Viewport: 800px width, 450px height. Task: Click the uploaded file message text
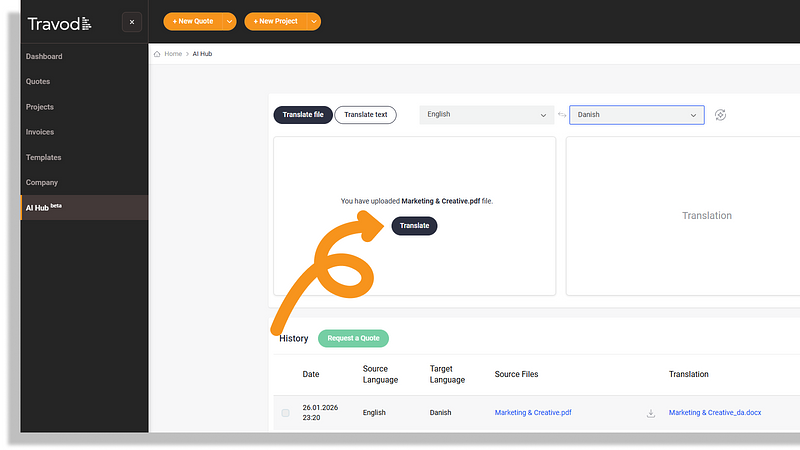tap(417, 201)
